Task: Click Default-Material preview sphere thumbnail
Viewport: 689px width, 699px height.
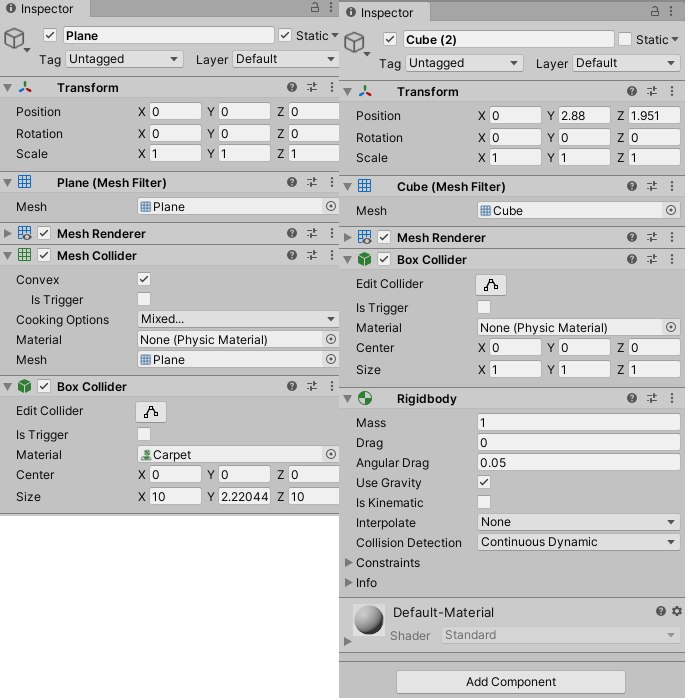Action: tap(368, 620)
